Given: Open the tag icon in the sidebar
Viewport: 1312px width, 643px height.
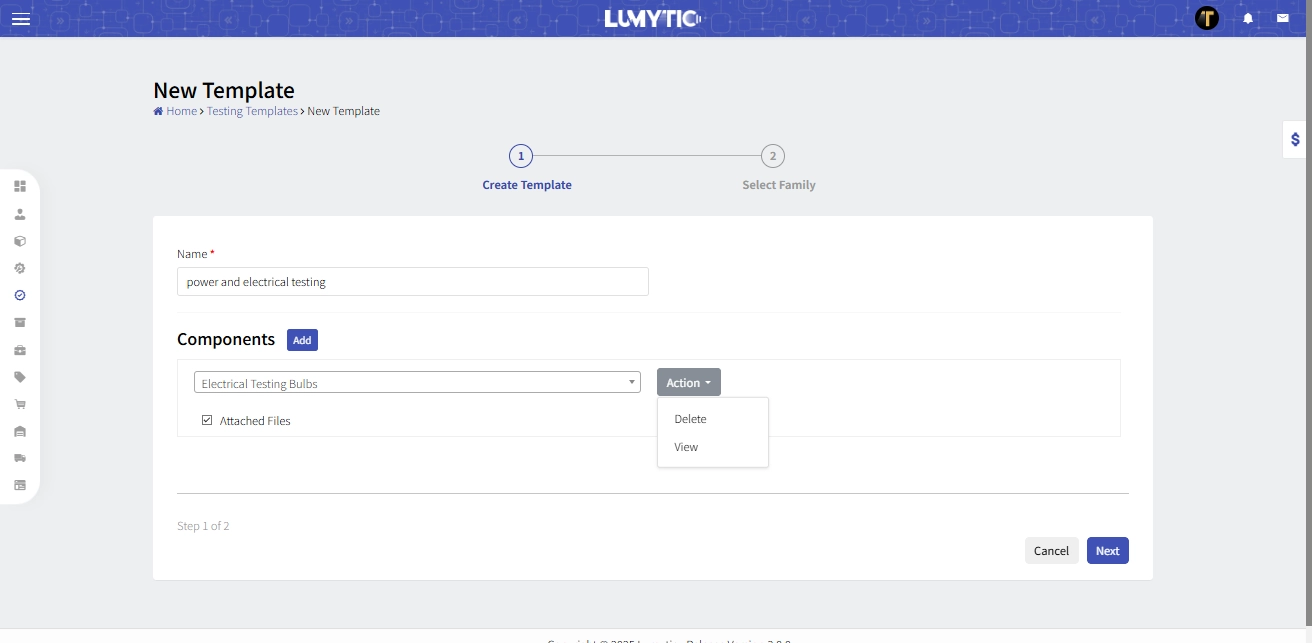Looking at the screenshot, I should coord(20,377).
